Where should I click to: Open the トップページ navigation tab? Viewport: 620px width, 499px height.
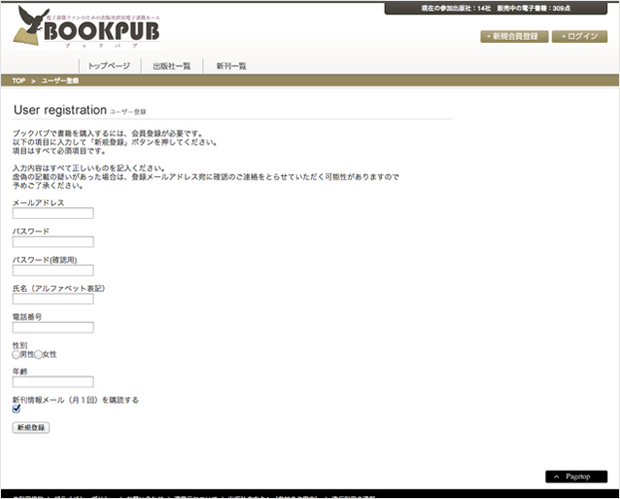(108, 65)
